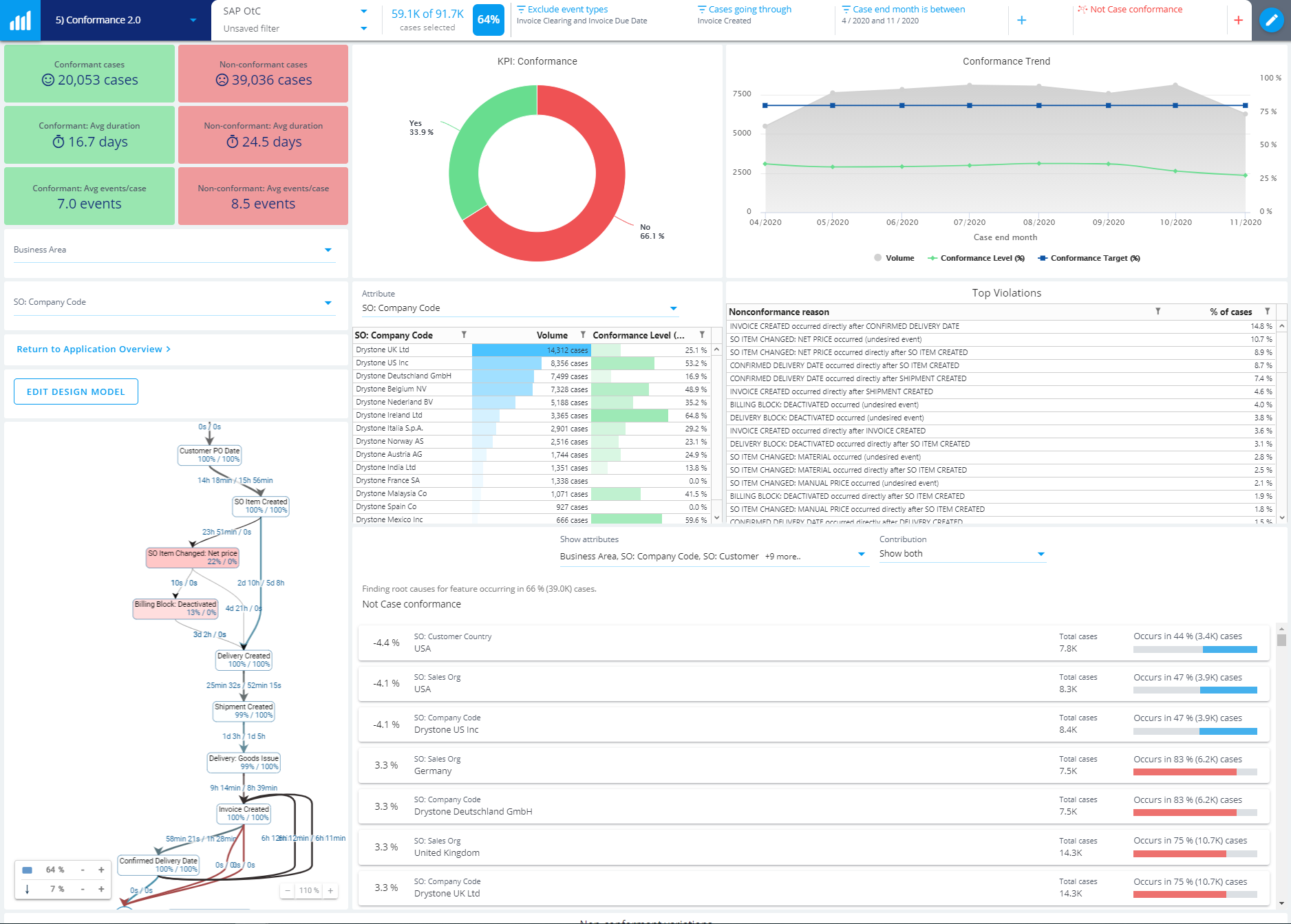Click the Celonis bar-chart logo icon
Viewport: 1291px width, 924px height.
point(20,20)
